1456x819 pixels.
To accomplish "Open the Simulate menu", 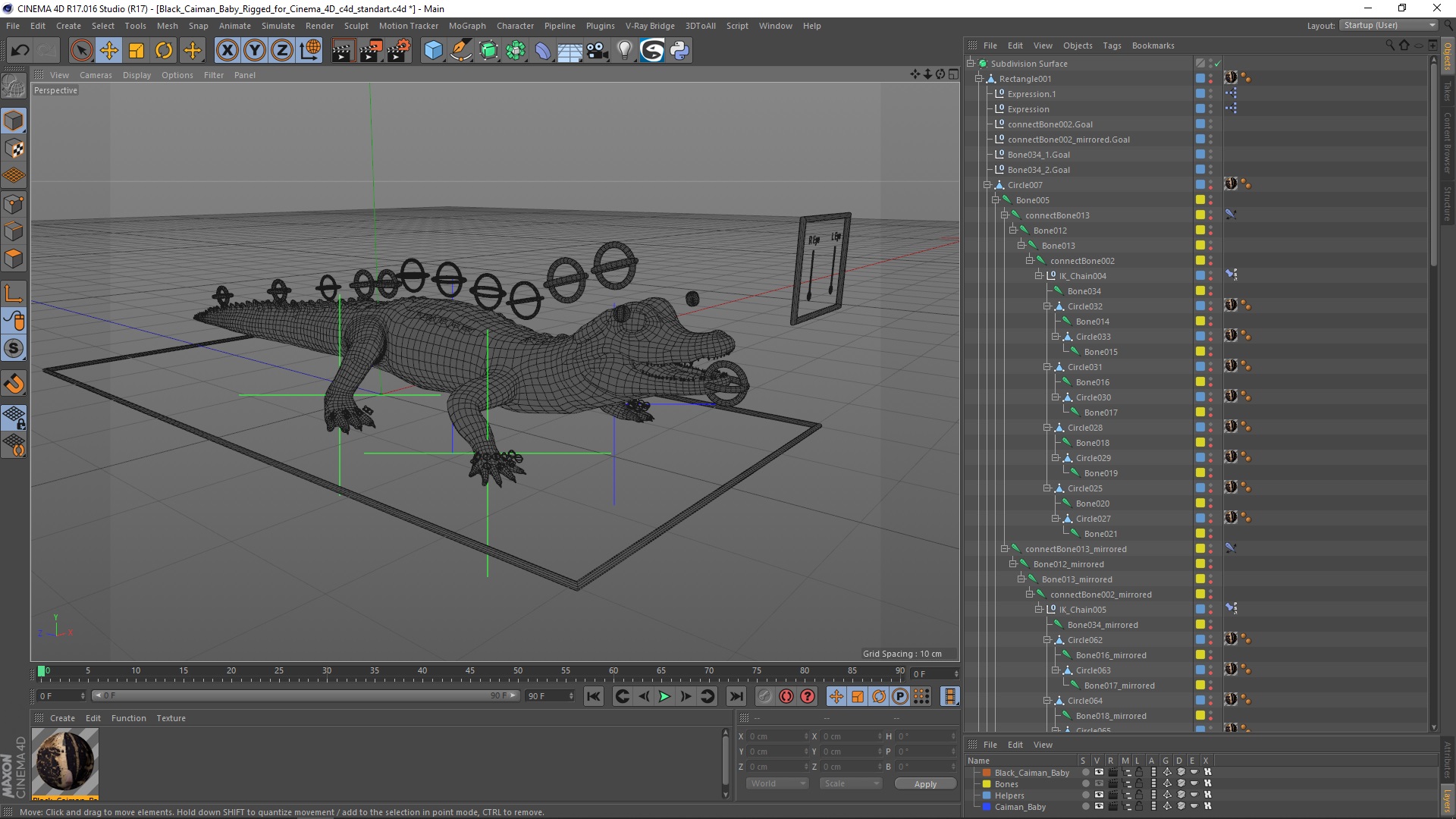I will pyautogui.click(x=278, y=26).
